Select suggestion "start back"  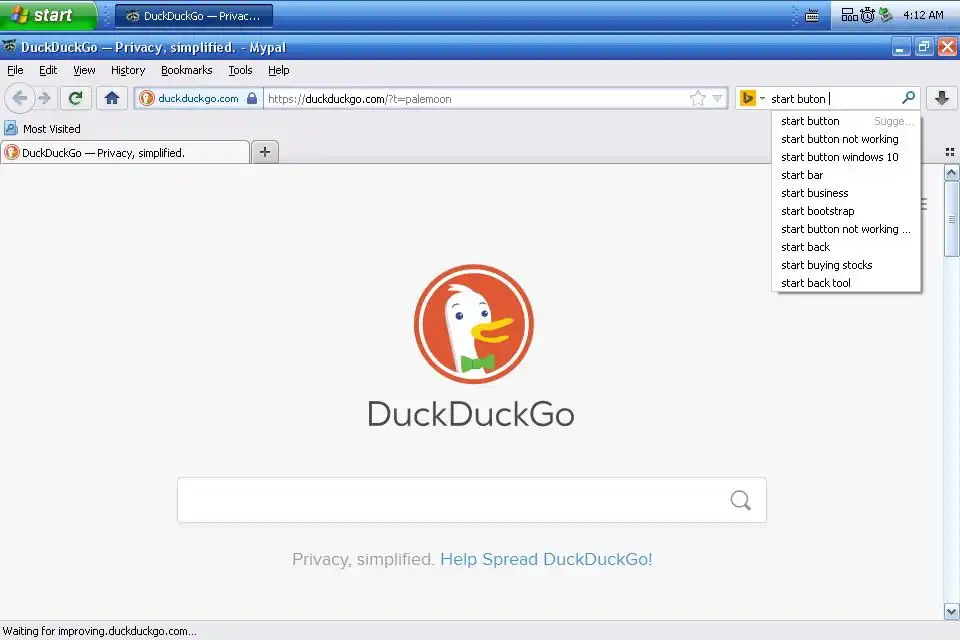coord(846,247)
